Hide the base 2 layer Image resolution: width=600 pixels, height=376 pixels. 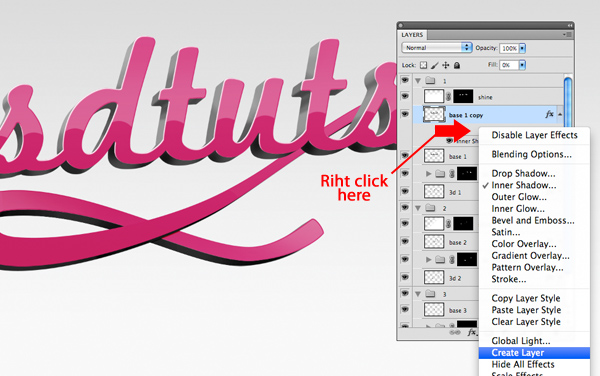(x=405, y=241)
